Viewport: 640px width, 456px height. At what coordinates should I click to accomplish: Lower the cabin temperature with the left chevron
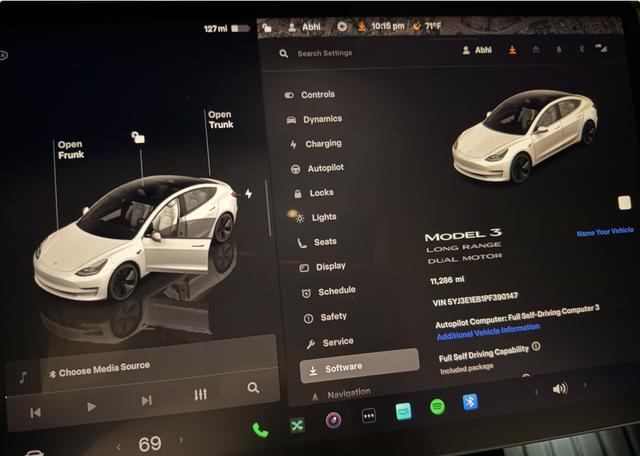click(x=118, y=447)
